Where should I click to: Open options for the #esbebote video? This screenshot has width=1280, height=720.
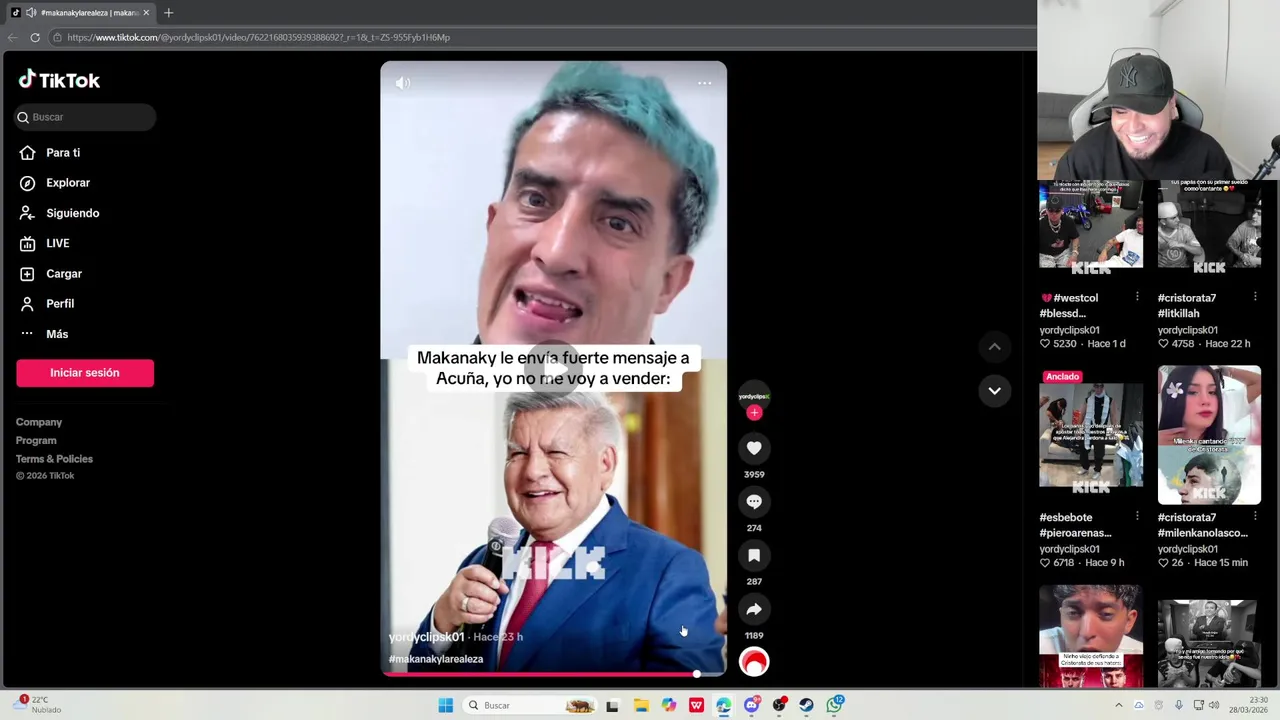coord(1137,516)
